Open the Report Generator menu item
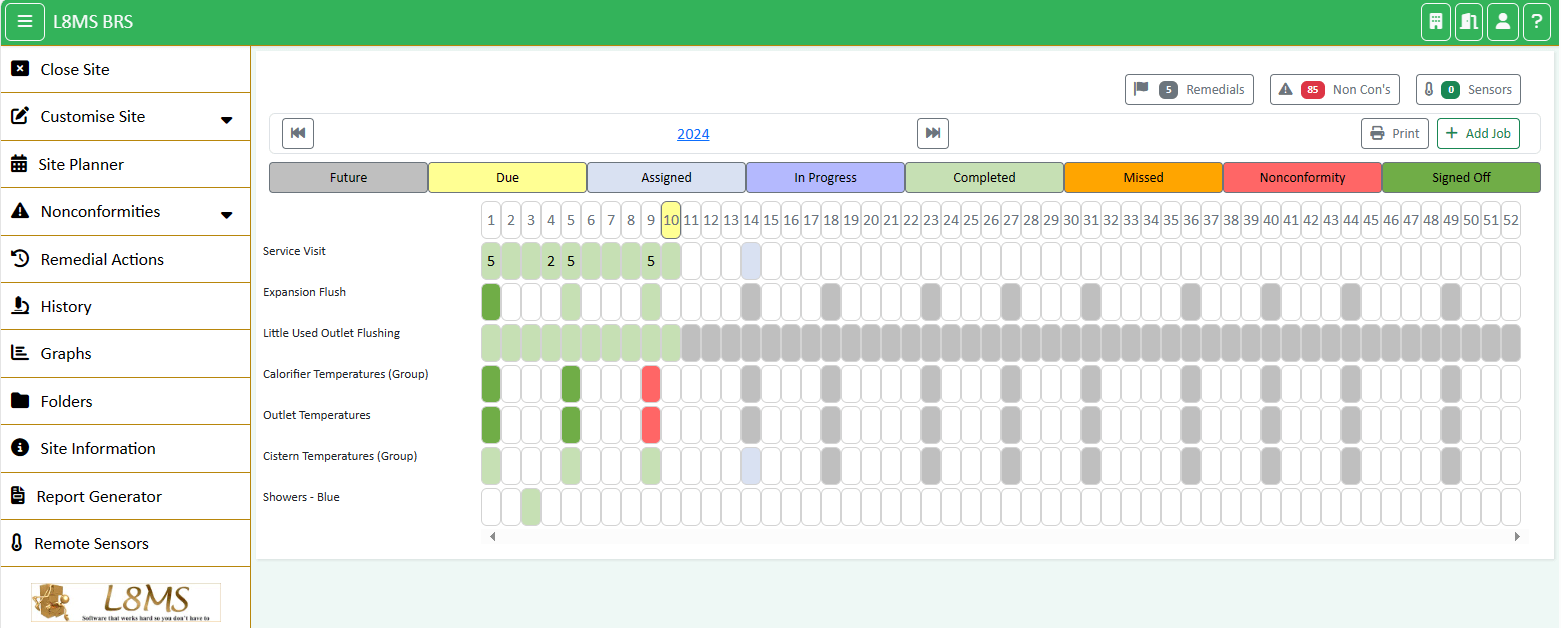 (x=98, y=496)
